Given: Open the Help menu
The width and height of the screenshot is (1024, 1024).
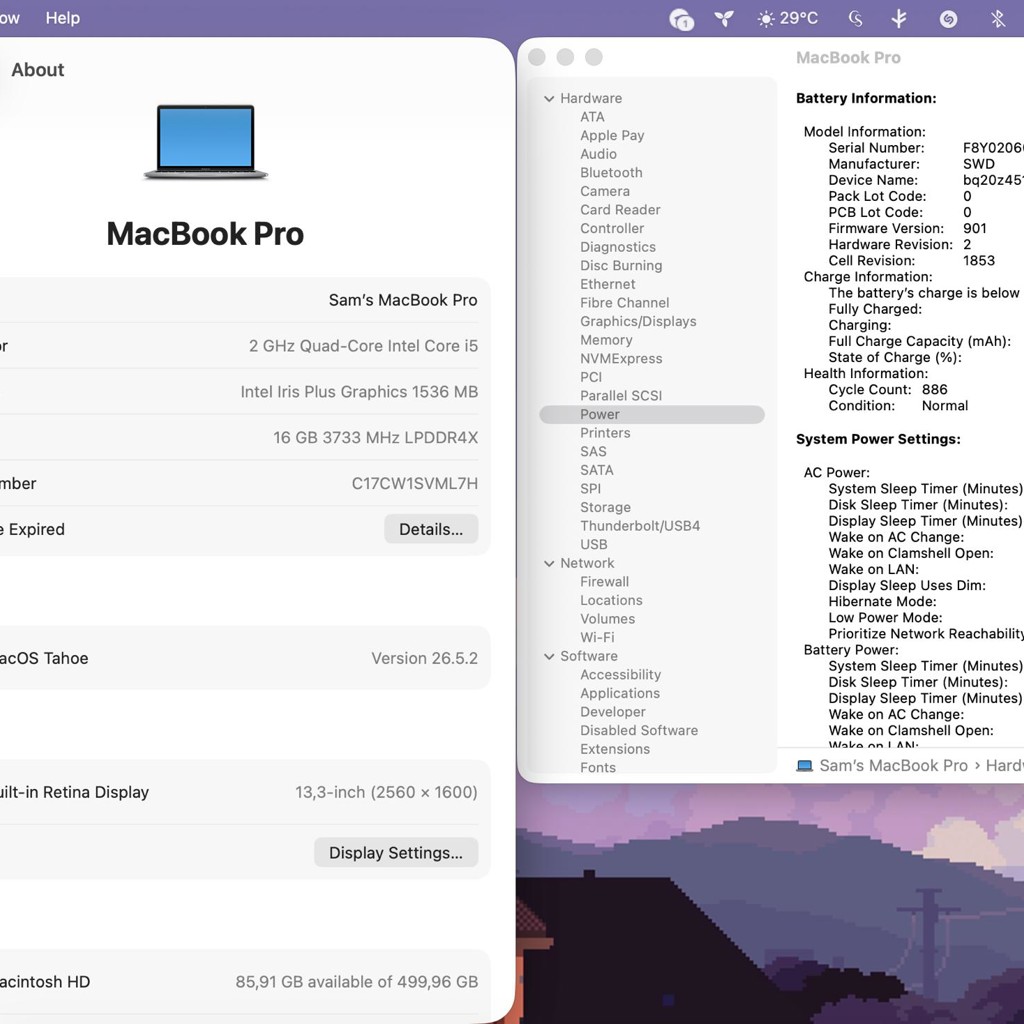Looking at the screenshot, I should [63, 18].
